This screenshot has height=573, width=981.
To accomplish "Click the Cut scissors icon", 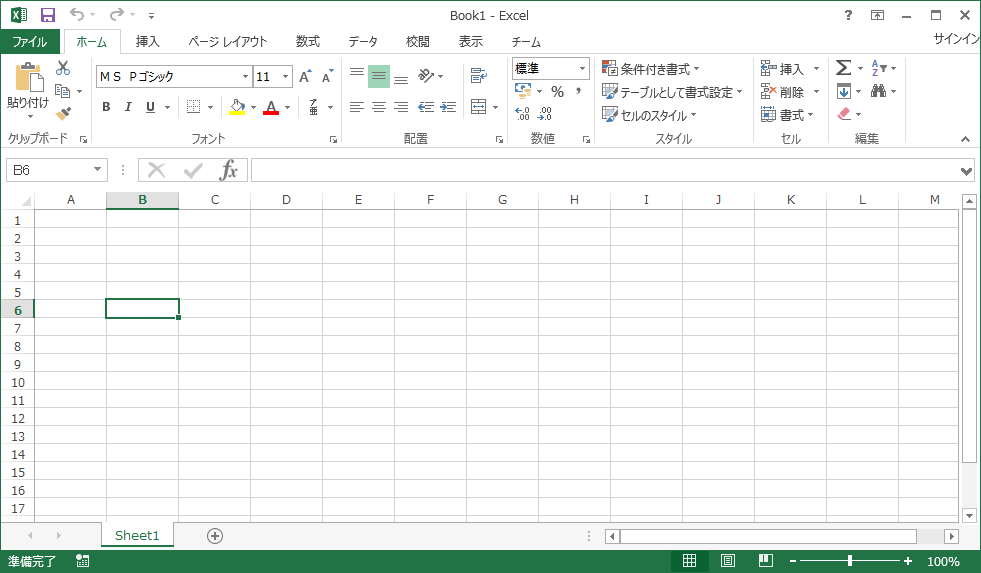I will (x=63, y=68).
